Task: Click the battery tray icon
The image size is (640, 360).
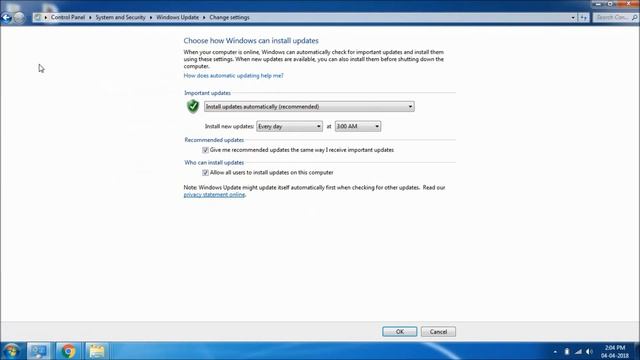Action: (567, 351)
